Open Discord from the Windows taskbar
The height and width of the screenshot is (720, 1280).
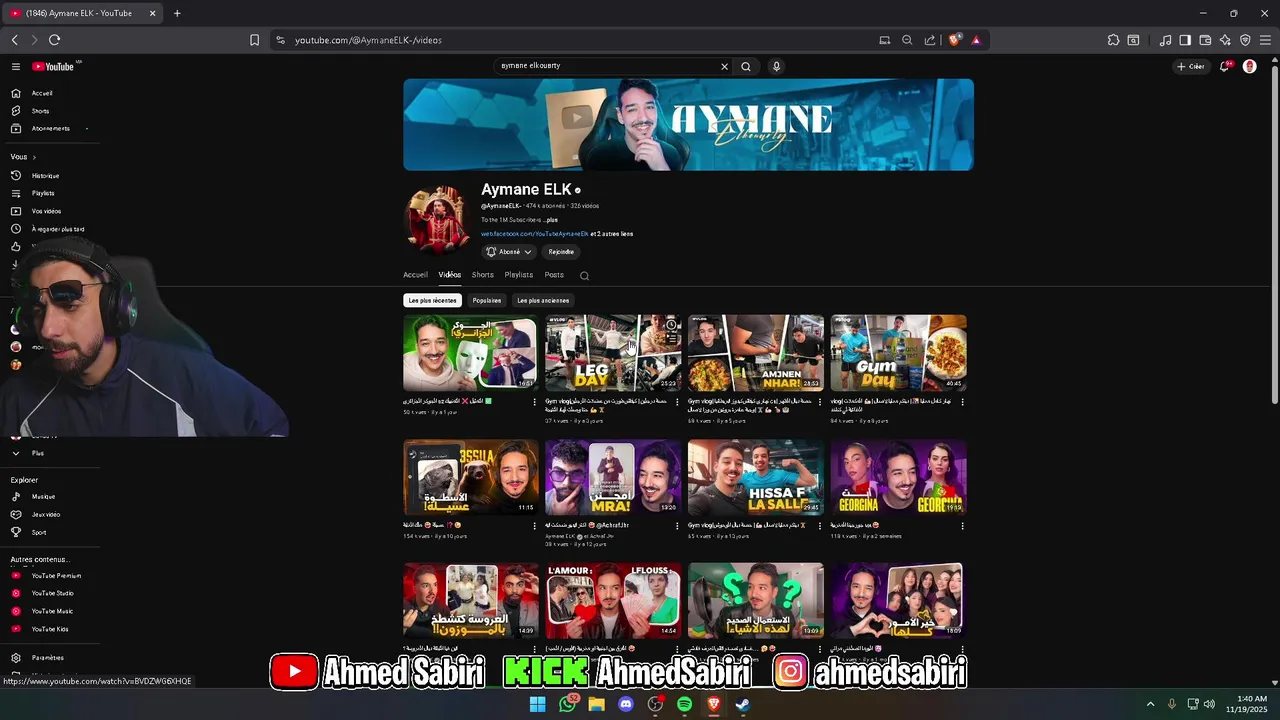[626, 704]
